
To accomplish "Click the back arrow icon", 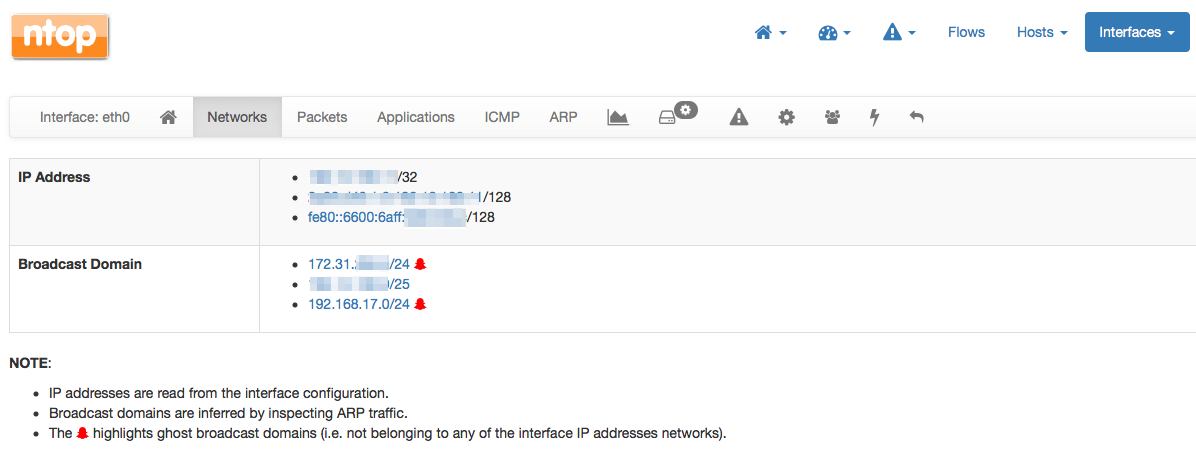I will pyautogui.click(x=917, y=118).
